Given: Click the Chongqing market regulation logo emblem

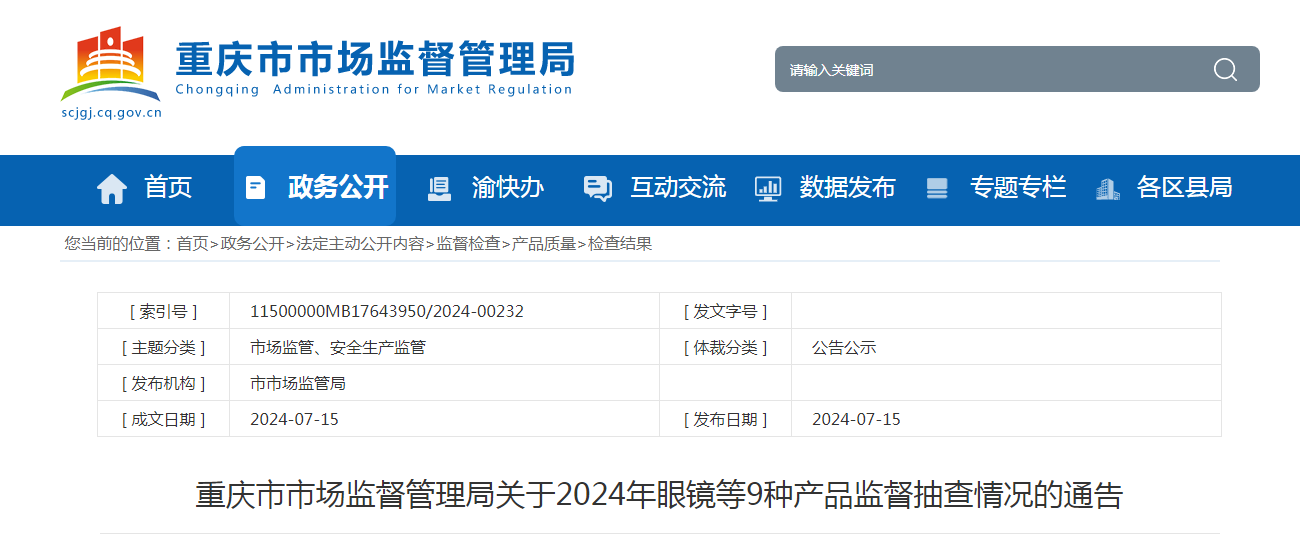Looking at the screenshot, I should tap(110, 65).
